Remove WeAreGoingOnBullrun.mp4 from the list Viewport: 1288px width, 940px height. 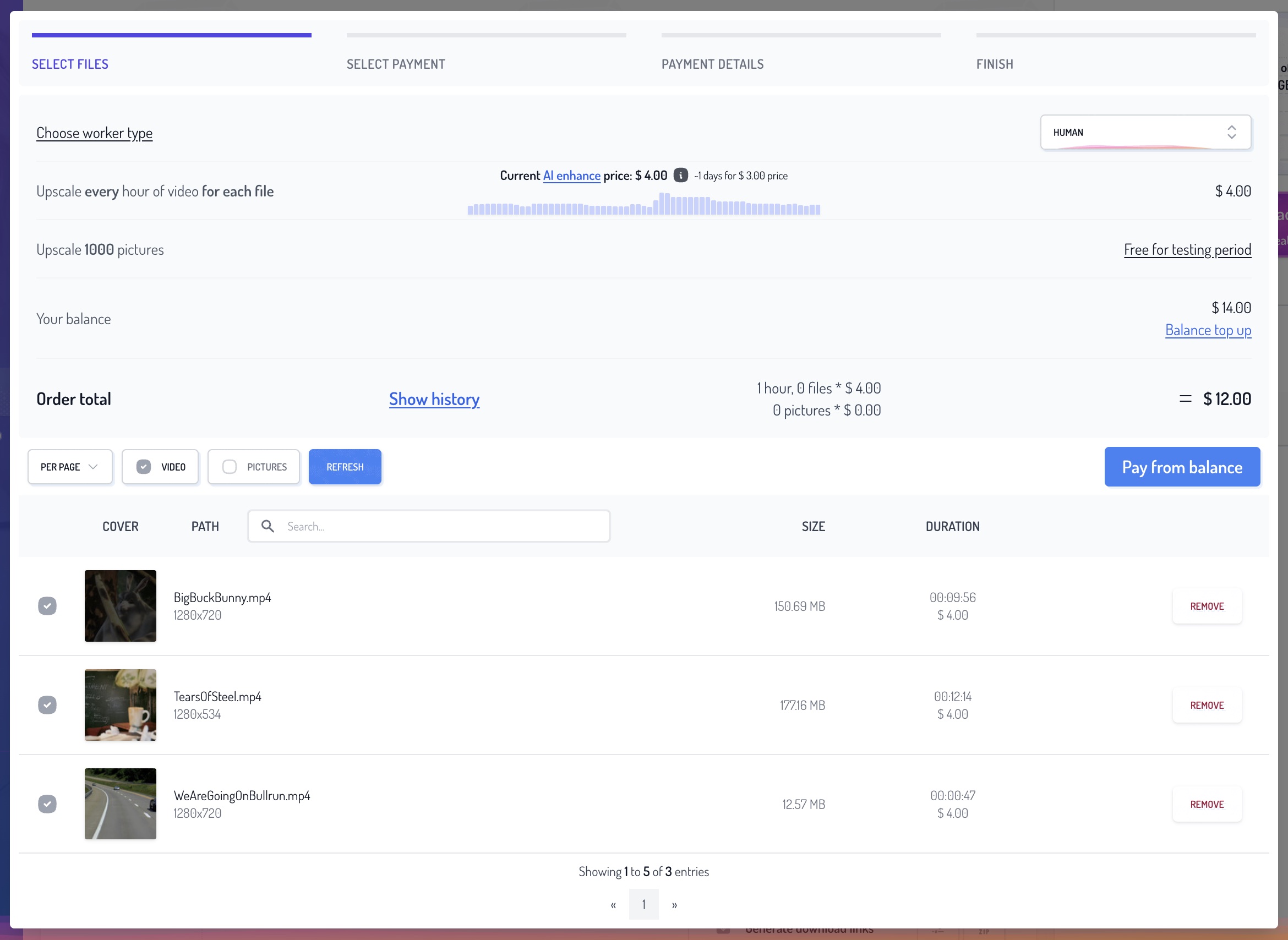click(1207, 804)
